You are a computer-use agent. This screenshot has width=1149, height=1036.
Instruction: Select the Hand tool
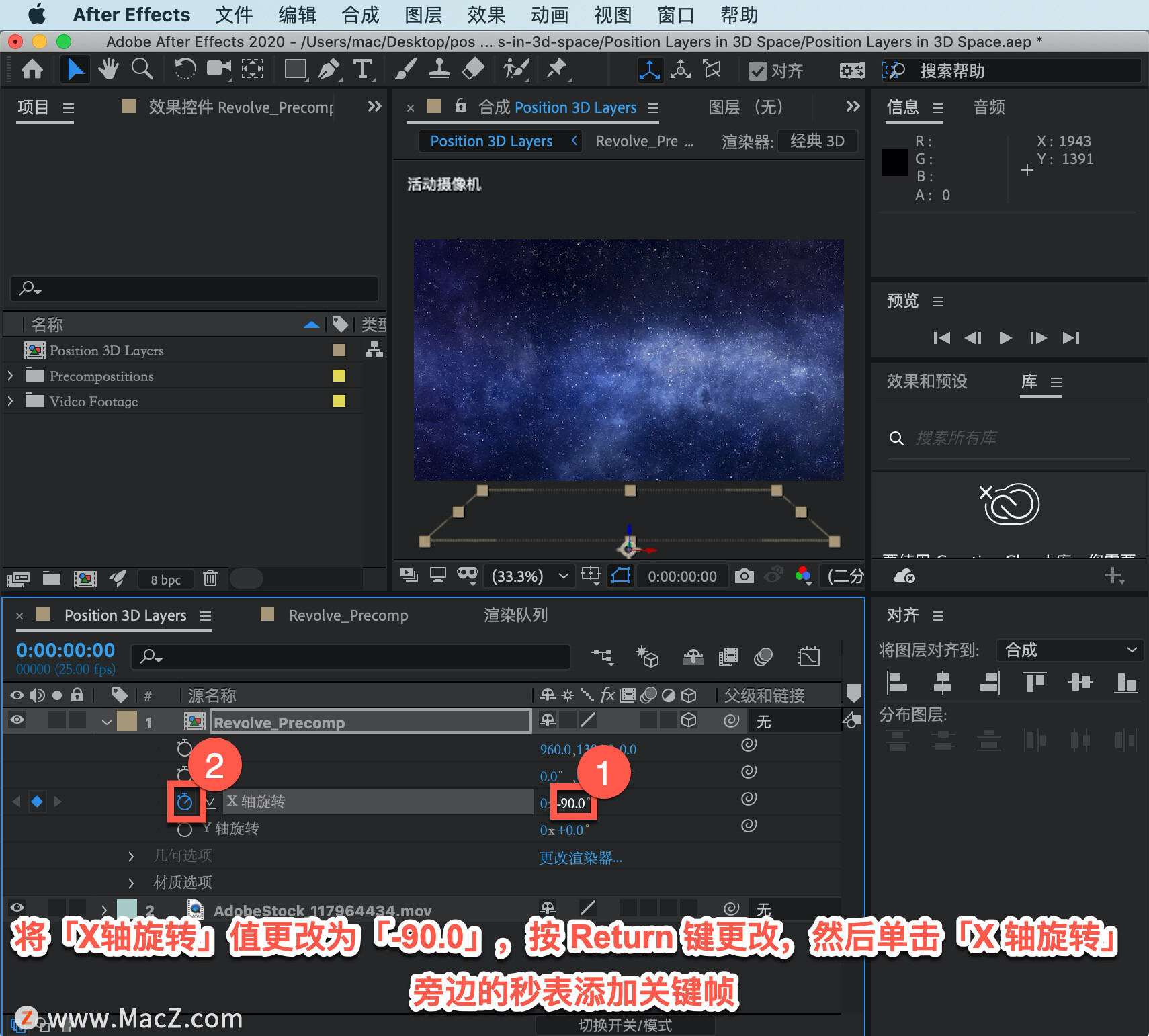(x=108, y=69)
